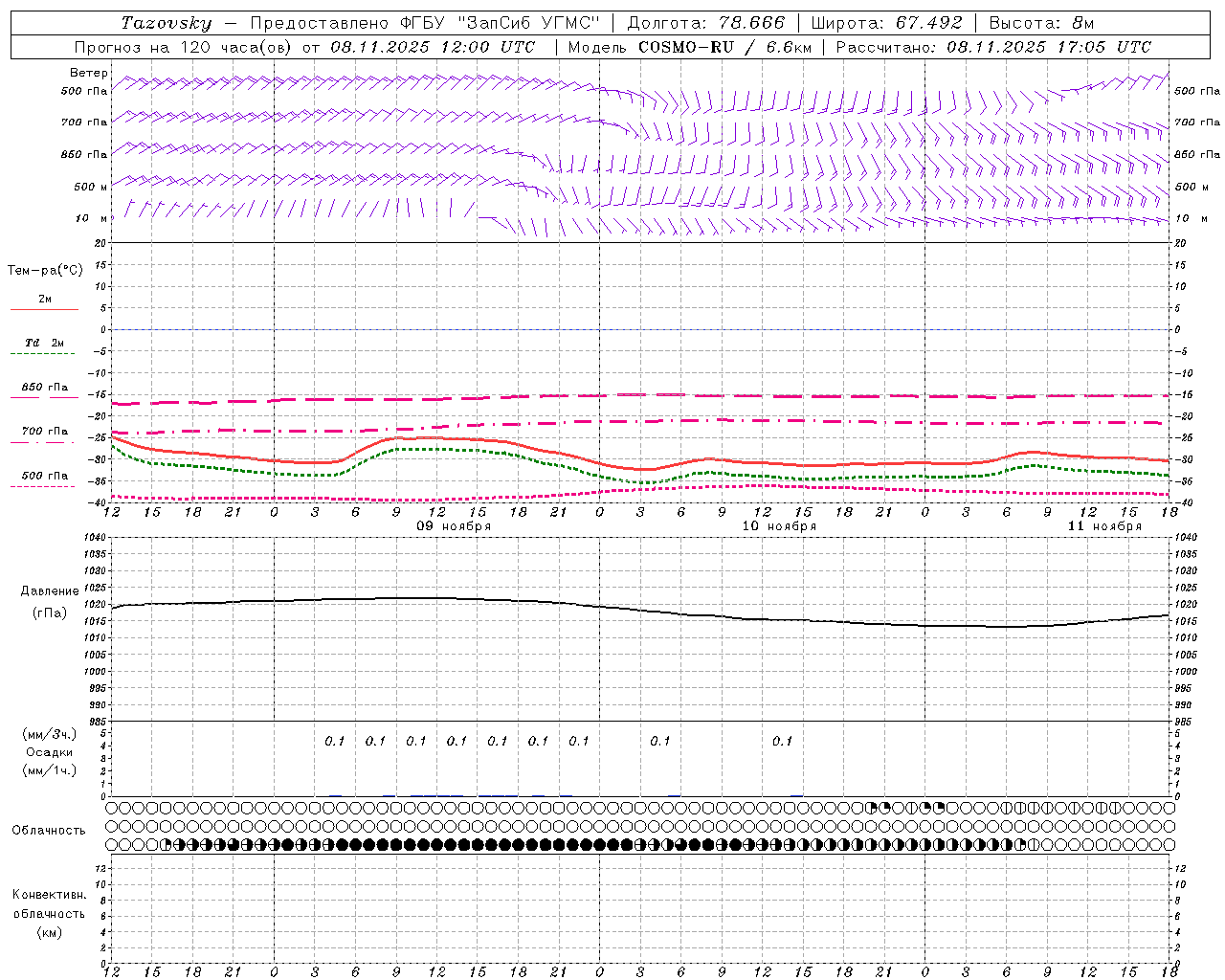The width and height of the screenshot is (1225, 980).
Task: Click the 850 гПа entry in temperature legend
Action: [44, 388]
